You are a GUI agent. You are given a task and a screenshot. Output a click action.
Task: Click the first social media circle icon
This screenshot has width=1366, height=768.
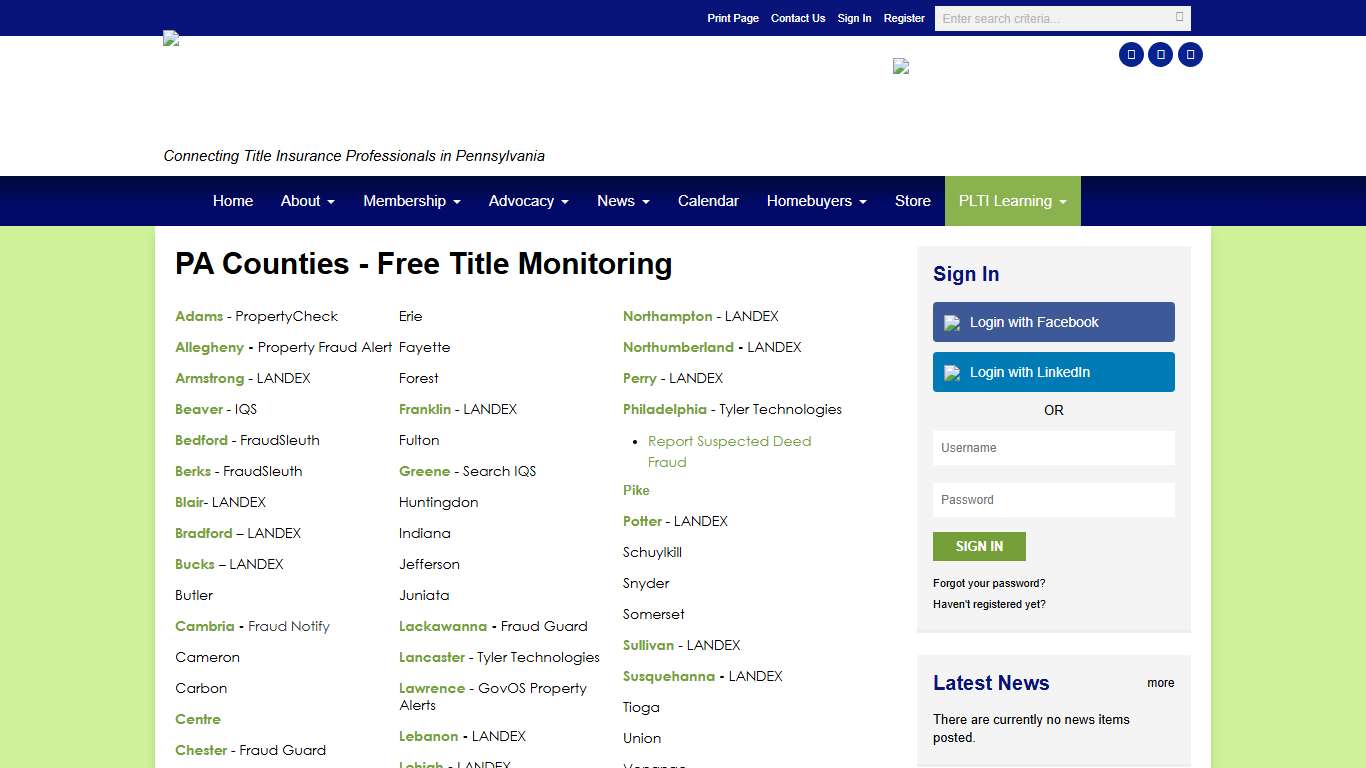tap(1131, 54)
